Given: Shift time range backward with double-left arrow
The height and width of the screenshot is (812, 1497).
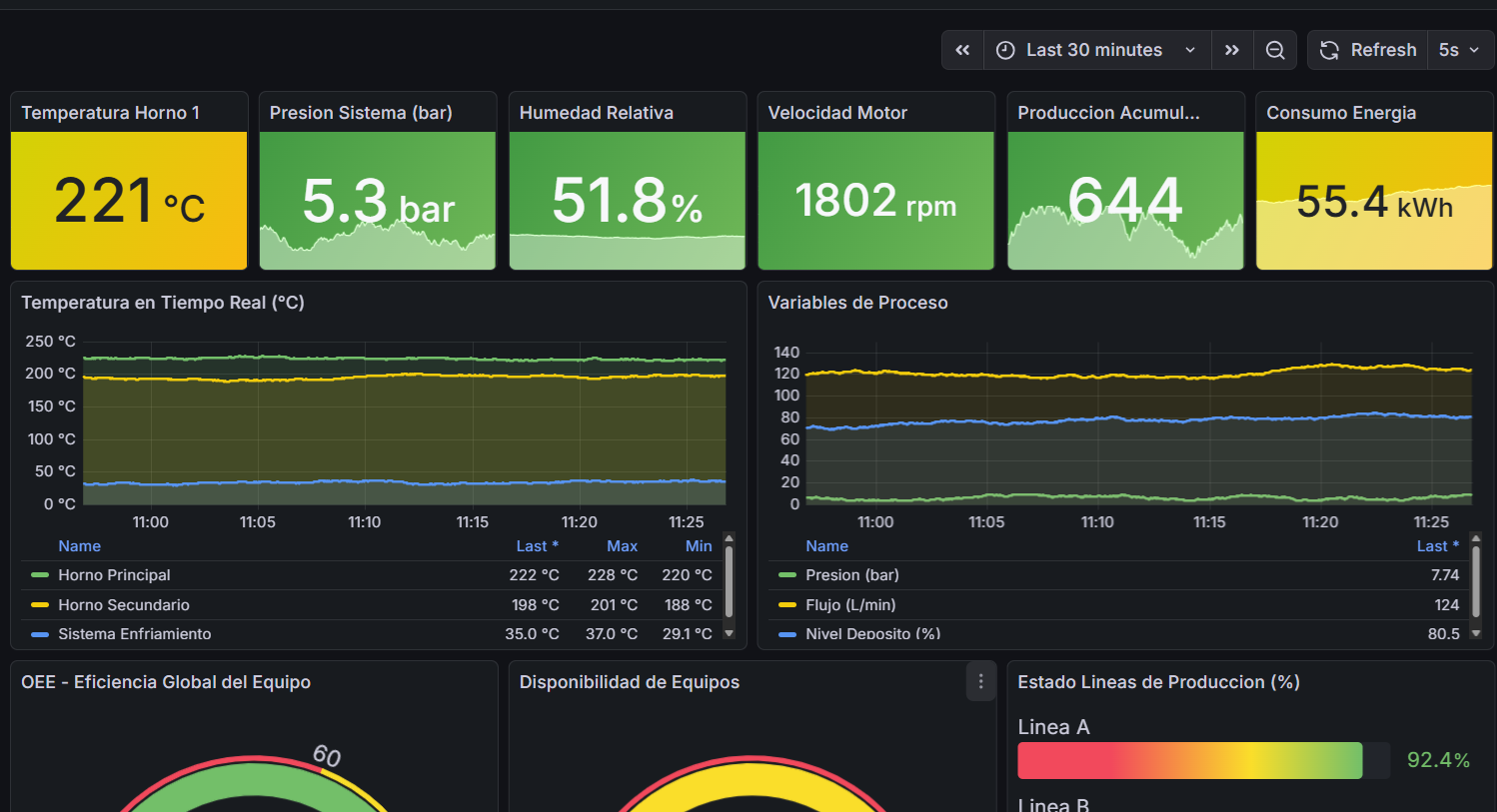Looking at the screenshot, I should (962, 50).
